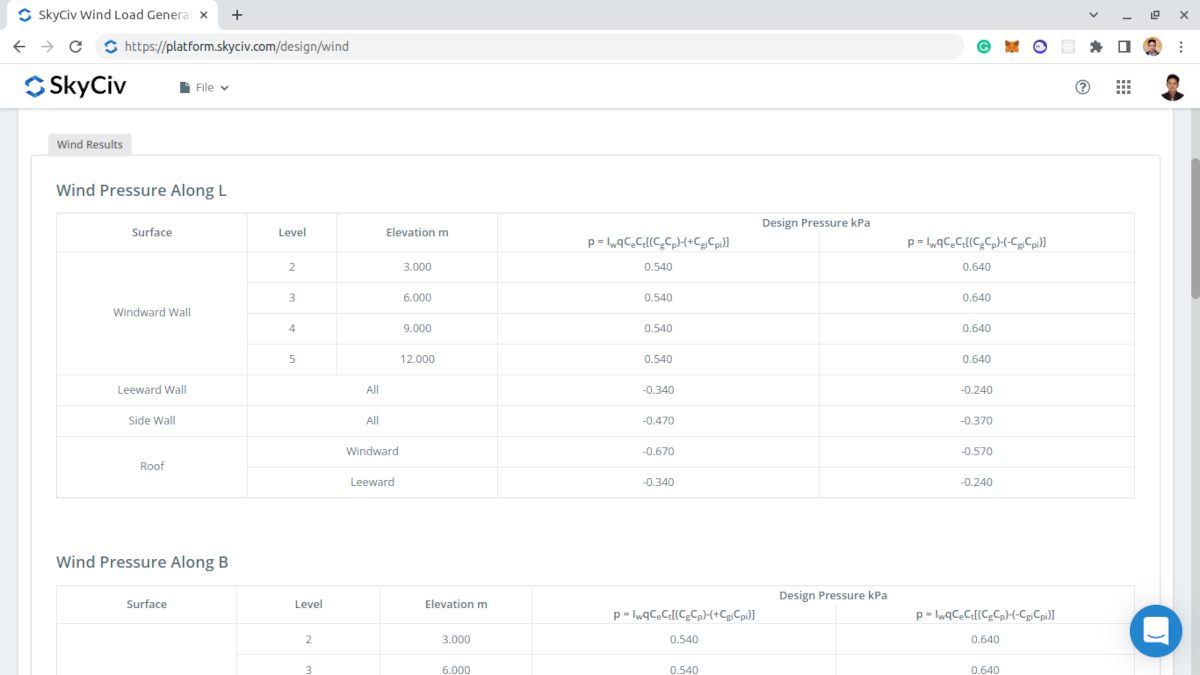Click the Roof surface cell

[x=152, y=466]
